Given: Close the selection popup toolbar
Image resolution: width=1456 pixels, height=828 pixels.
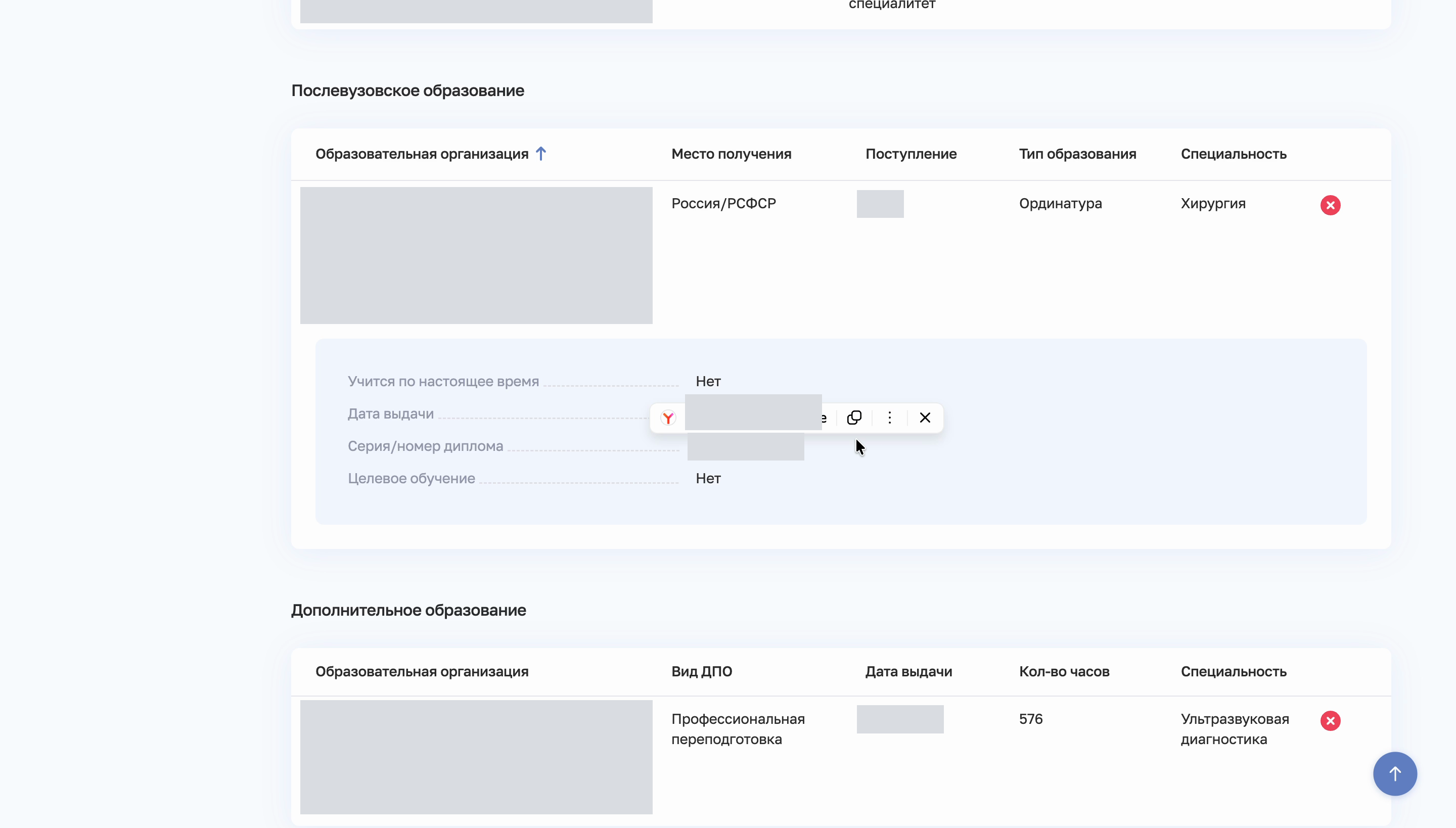Looking at the screenshot, I should click(925, 418).
